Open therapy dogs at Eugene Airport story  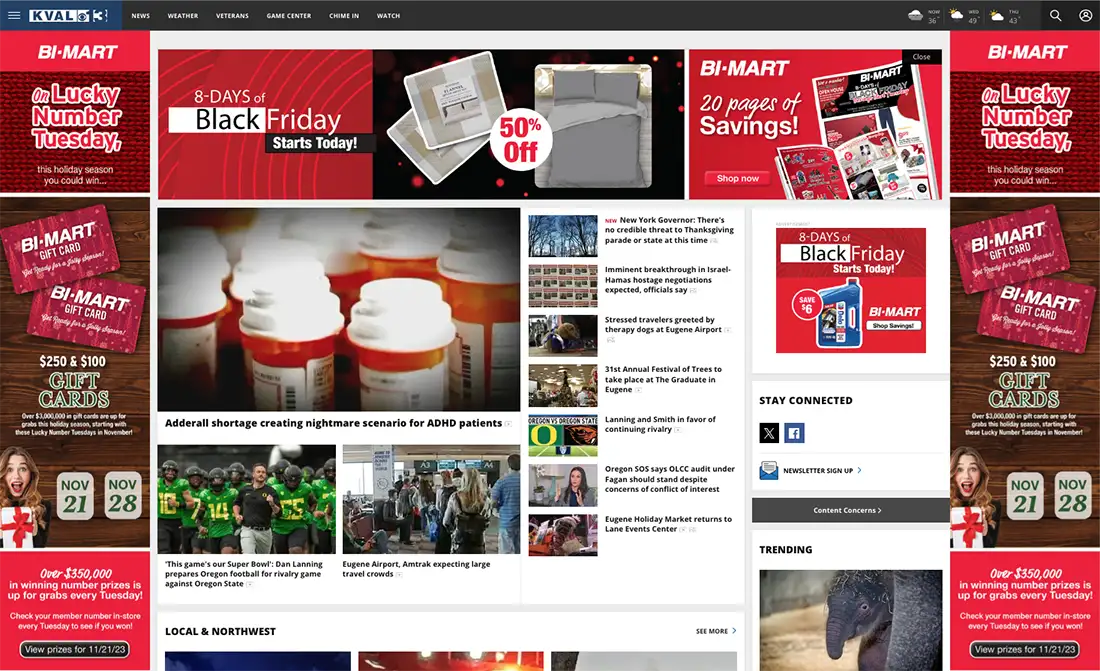663,325
